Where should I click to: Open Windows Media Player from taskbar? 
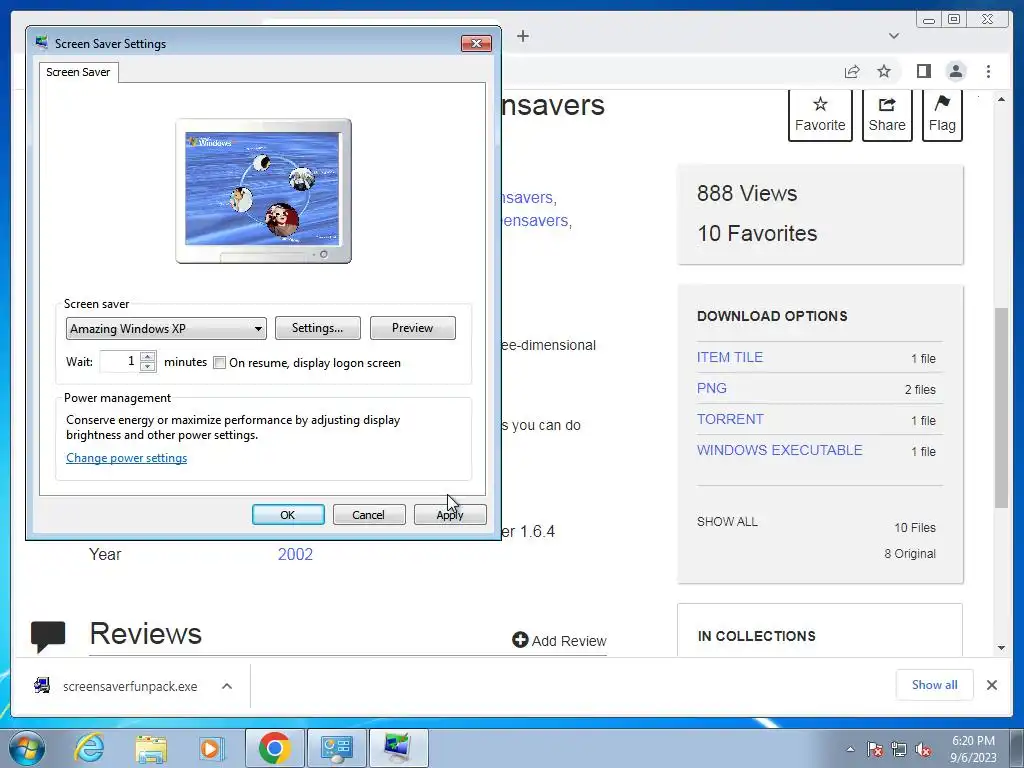(210, 748)
